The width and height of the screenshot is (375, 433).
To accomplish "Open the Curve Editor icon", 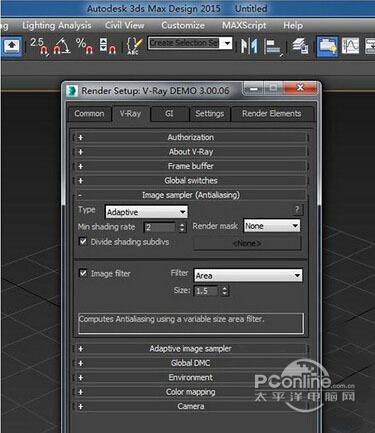I will coord(351,46).
